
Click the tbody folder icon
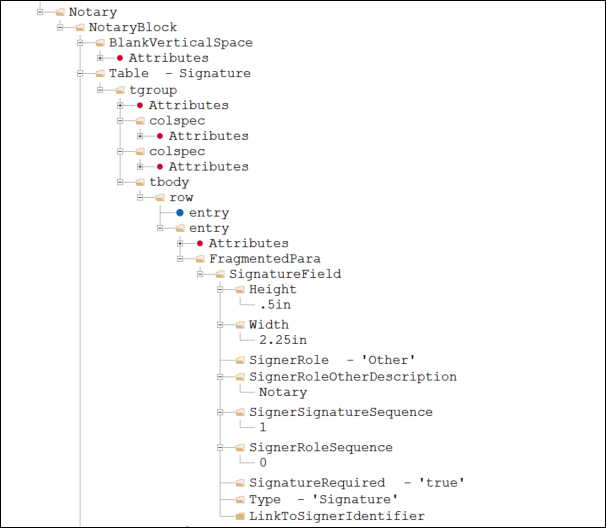[140, 182]
